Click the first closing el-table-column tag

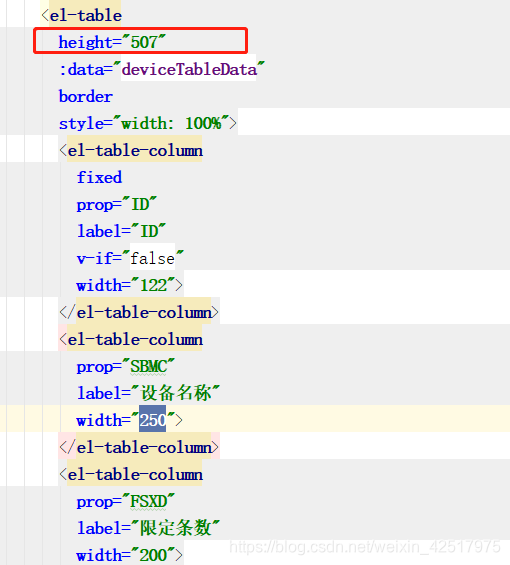pos(139,312)
